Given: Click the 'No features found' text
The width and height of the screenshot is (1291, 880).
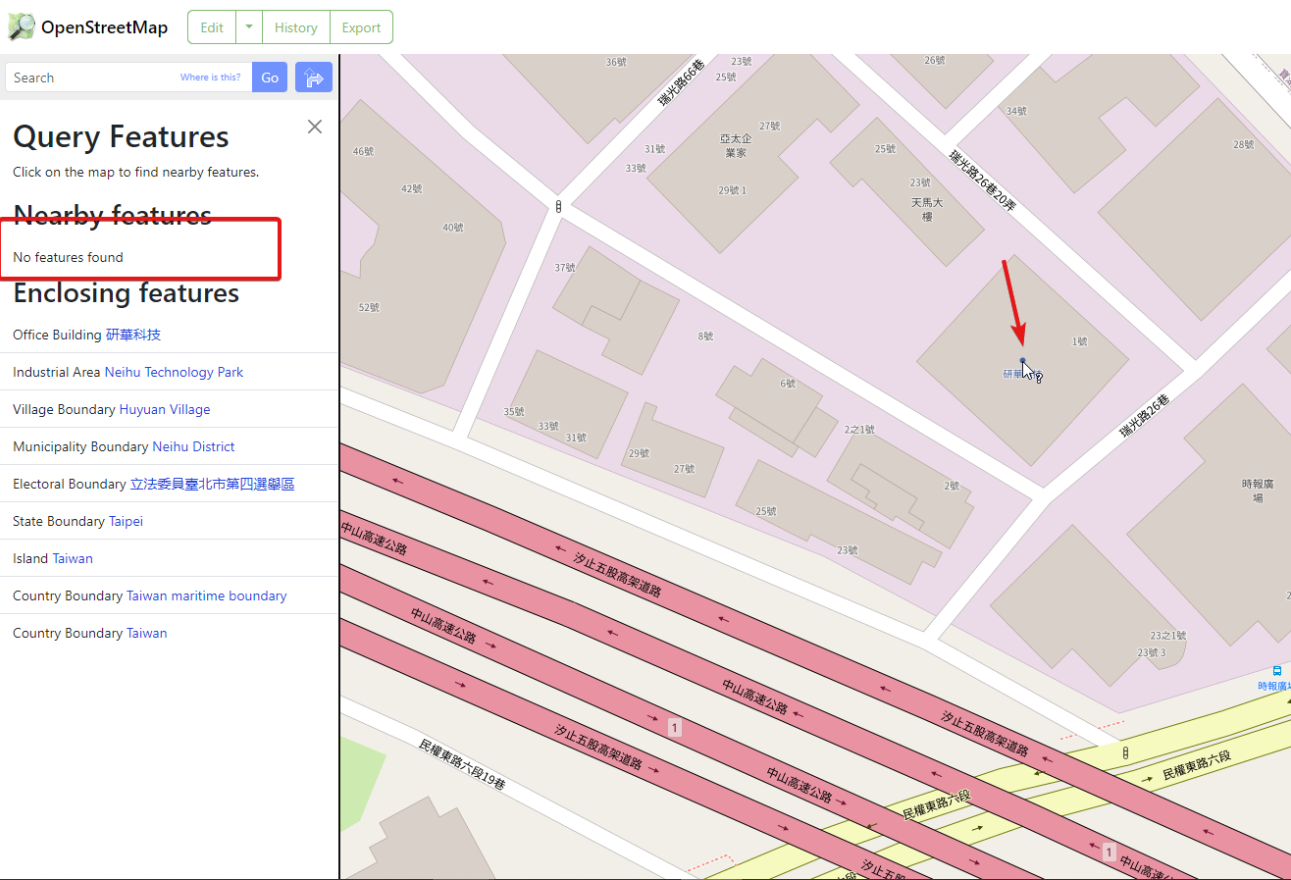Looking at the screenshot, I should click(x=68, y=257).
